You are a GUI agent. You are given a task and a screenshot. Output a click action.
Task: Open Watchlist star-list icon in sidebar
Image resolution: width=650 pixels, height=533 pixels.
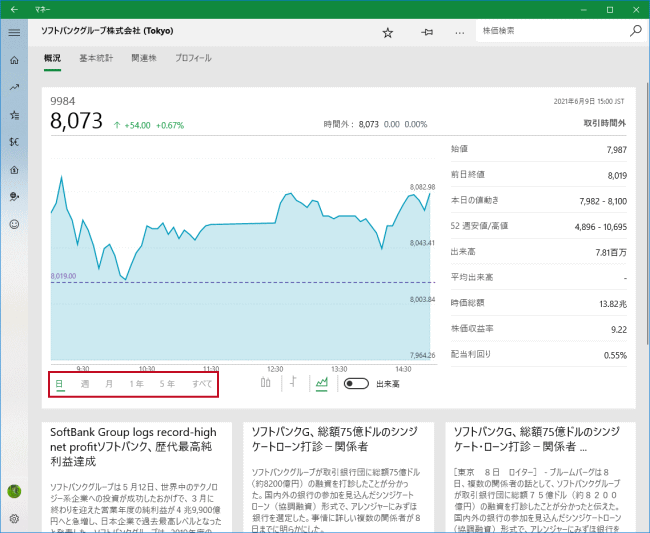(x=14, y=115)
